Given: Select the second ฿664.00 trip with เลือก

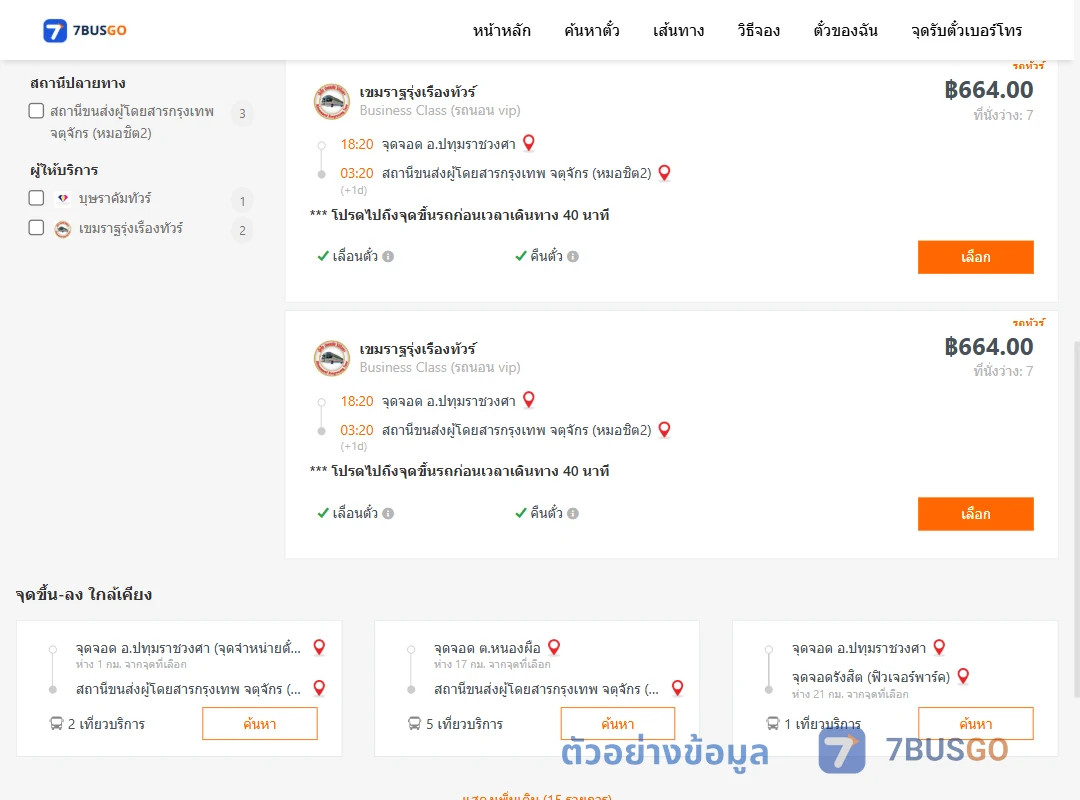Looking at the screenshot, I should click(x=975, y=514).
